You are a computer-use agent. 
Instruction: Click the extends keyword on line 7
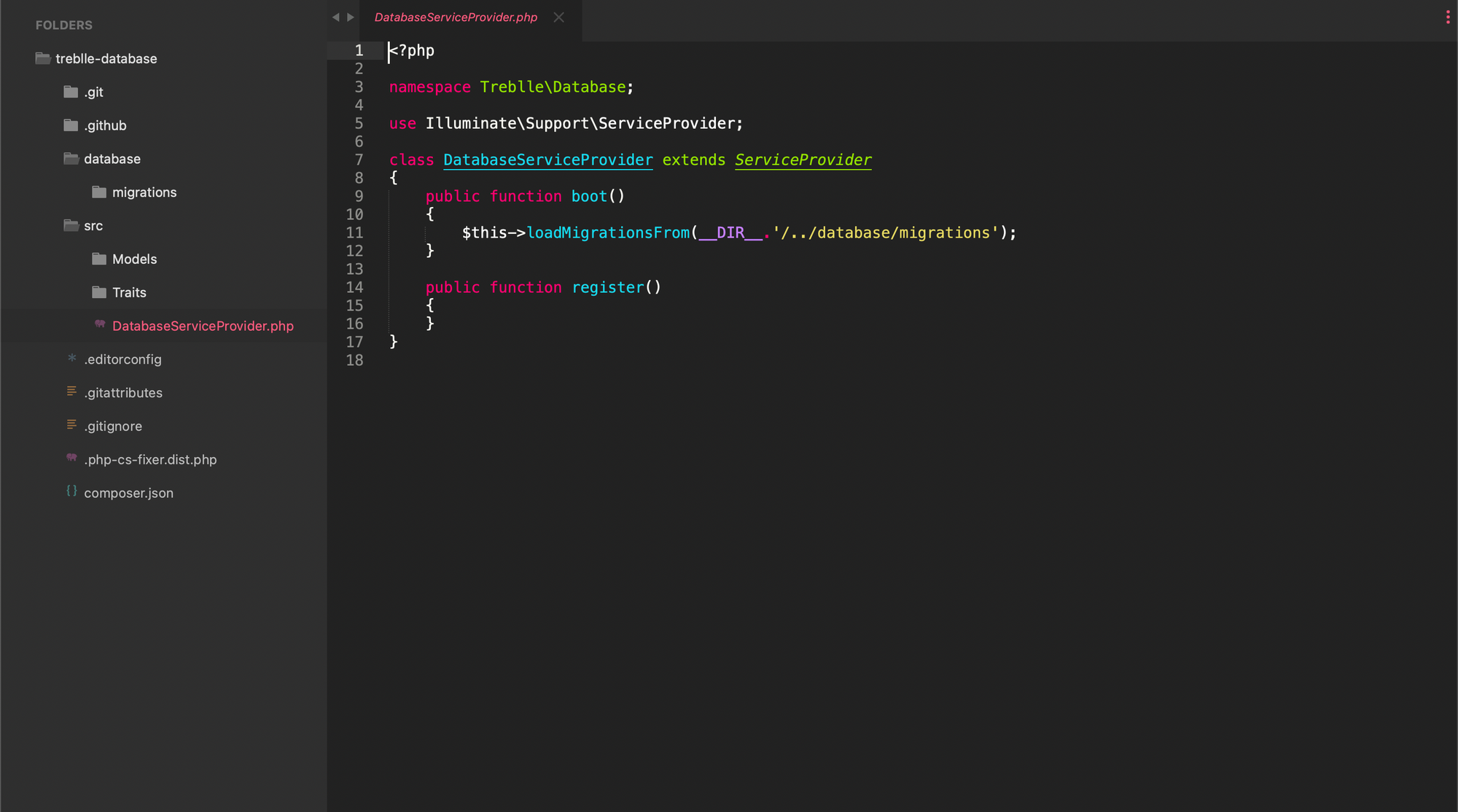click(x=694, y=160)
